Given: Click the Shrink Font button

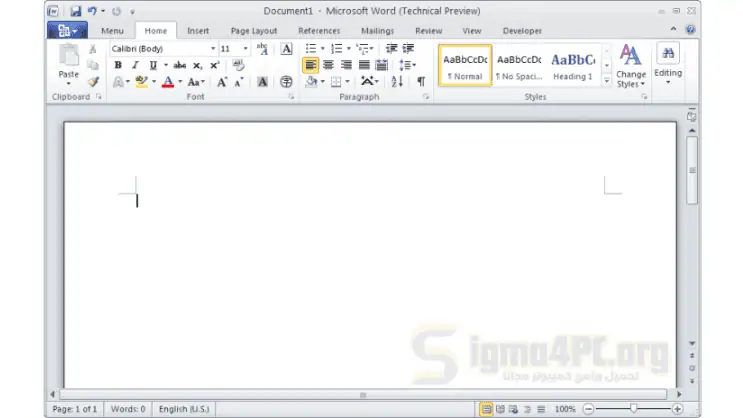Looking at the screenshot, I should pos(239,82).
